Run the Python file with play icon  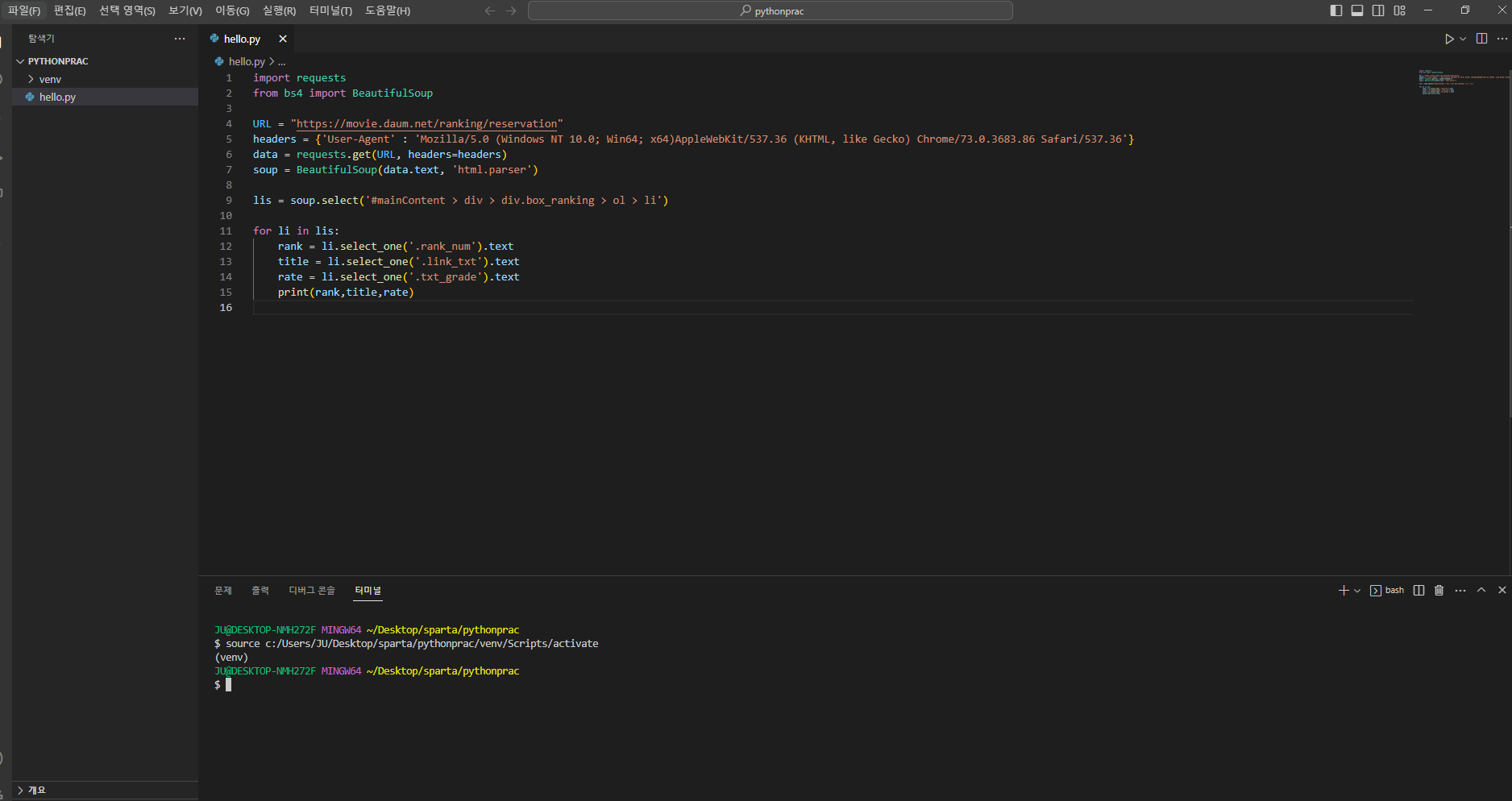1449,39
